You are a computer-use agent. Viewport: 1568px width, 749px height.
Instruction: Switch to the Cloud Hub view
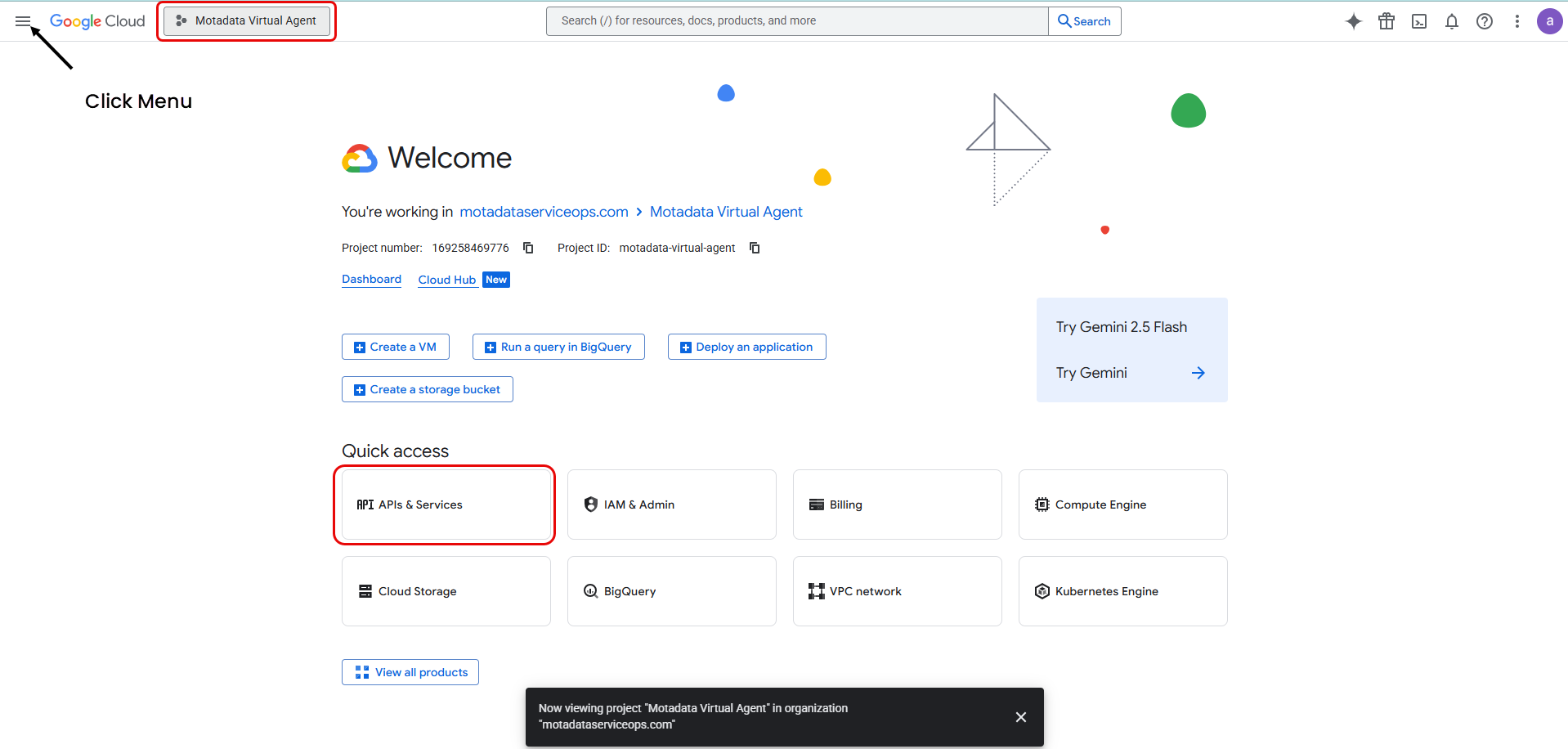click(446, 279)
